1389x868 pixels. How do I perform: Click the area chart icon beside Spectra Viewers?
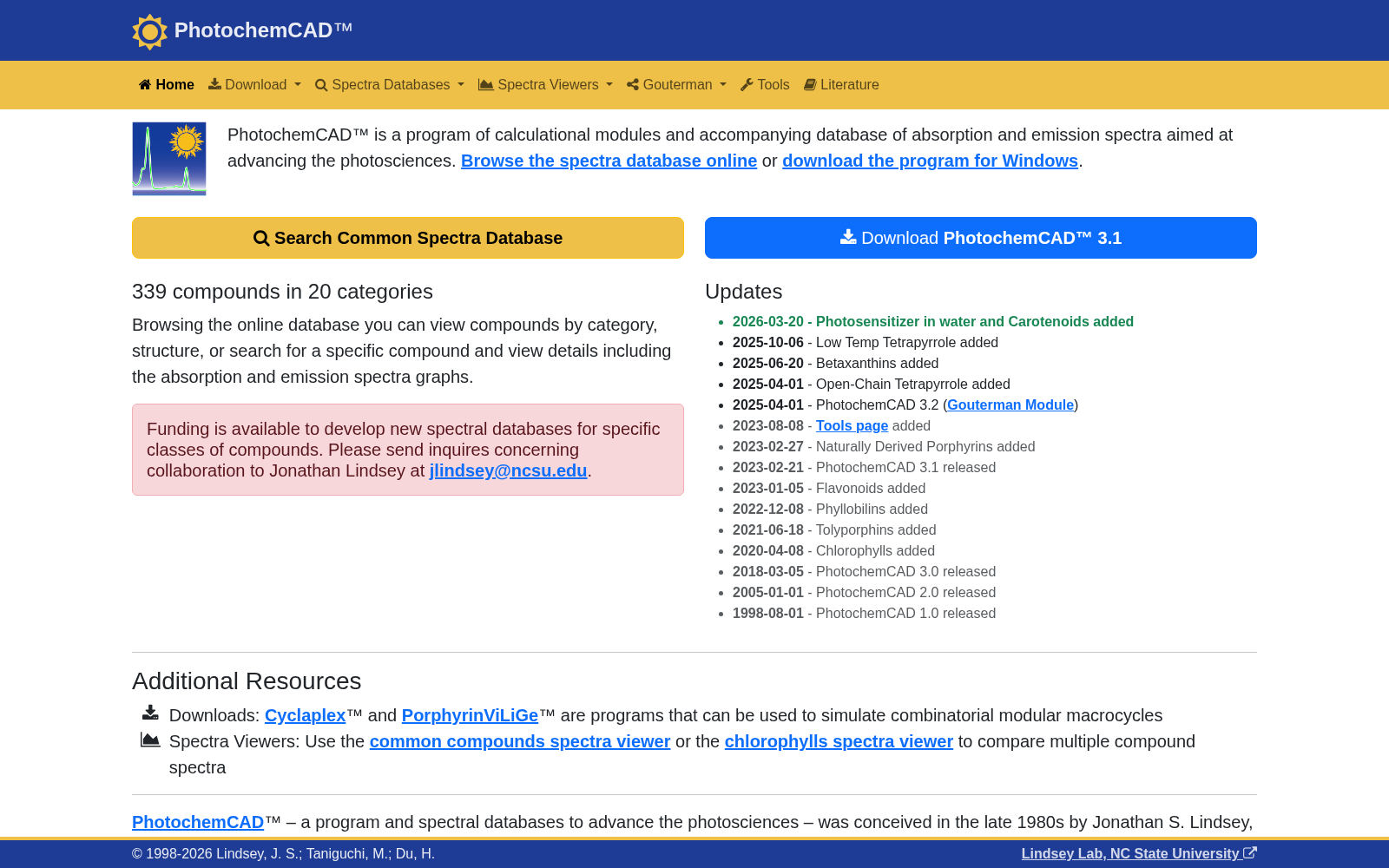[150, 740]
